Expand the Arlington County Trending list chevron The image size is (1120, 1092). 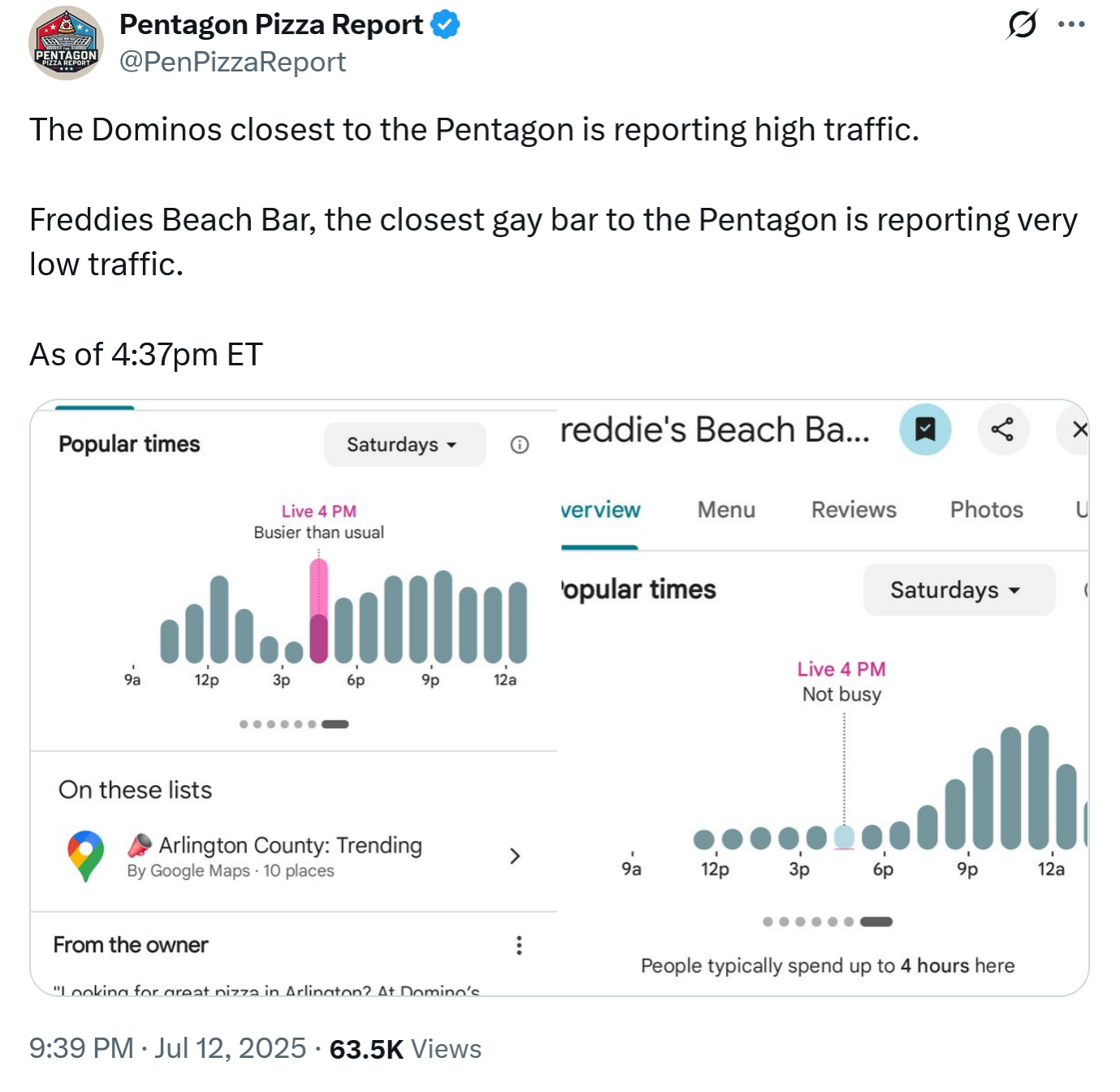[515, 856]
